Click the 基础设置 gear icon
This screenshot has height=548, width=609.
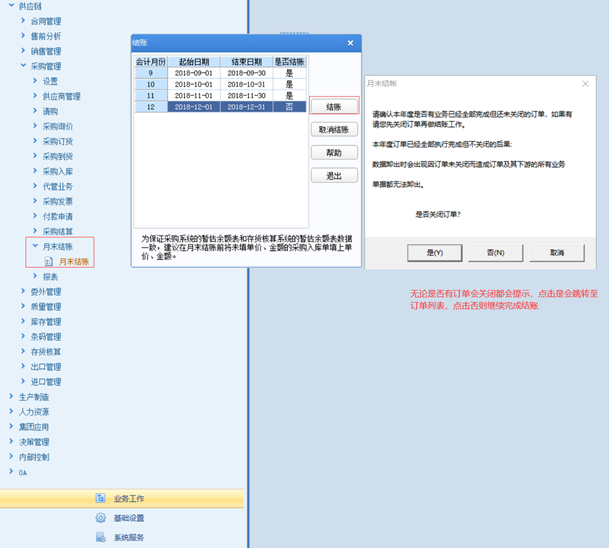(101, 518)
